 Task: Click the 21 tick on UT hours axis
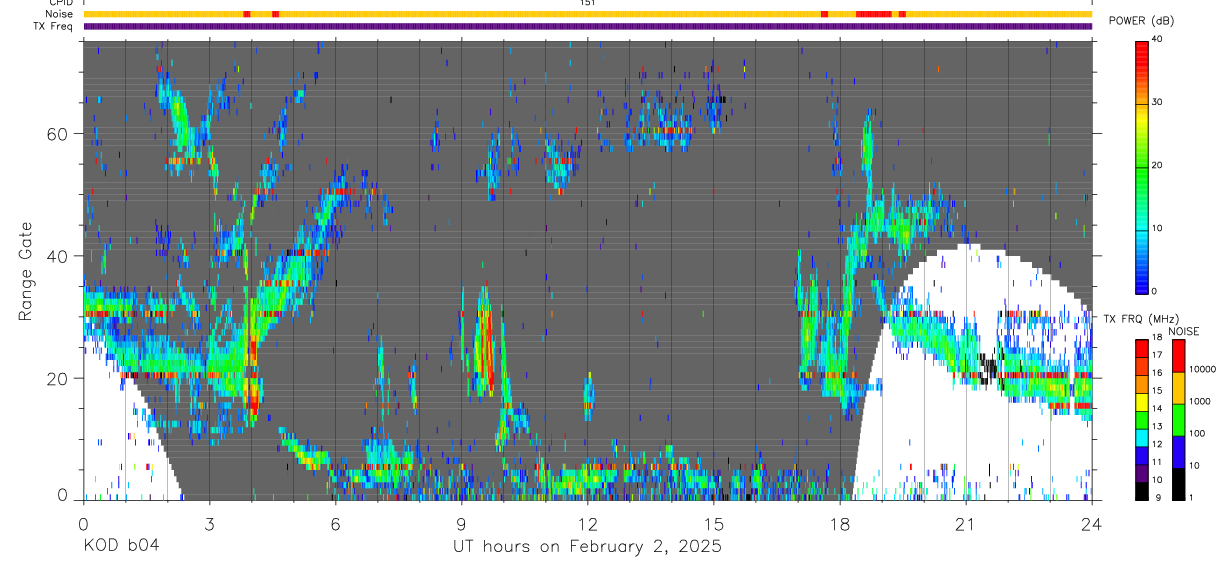(966, 522)
